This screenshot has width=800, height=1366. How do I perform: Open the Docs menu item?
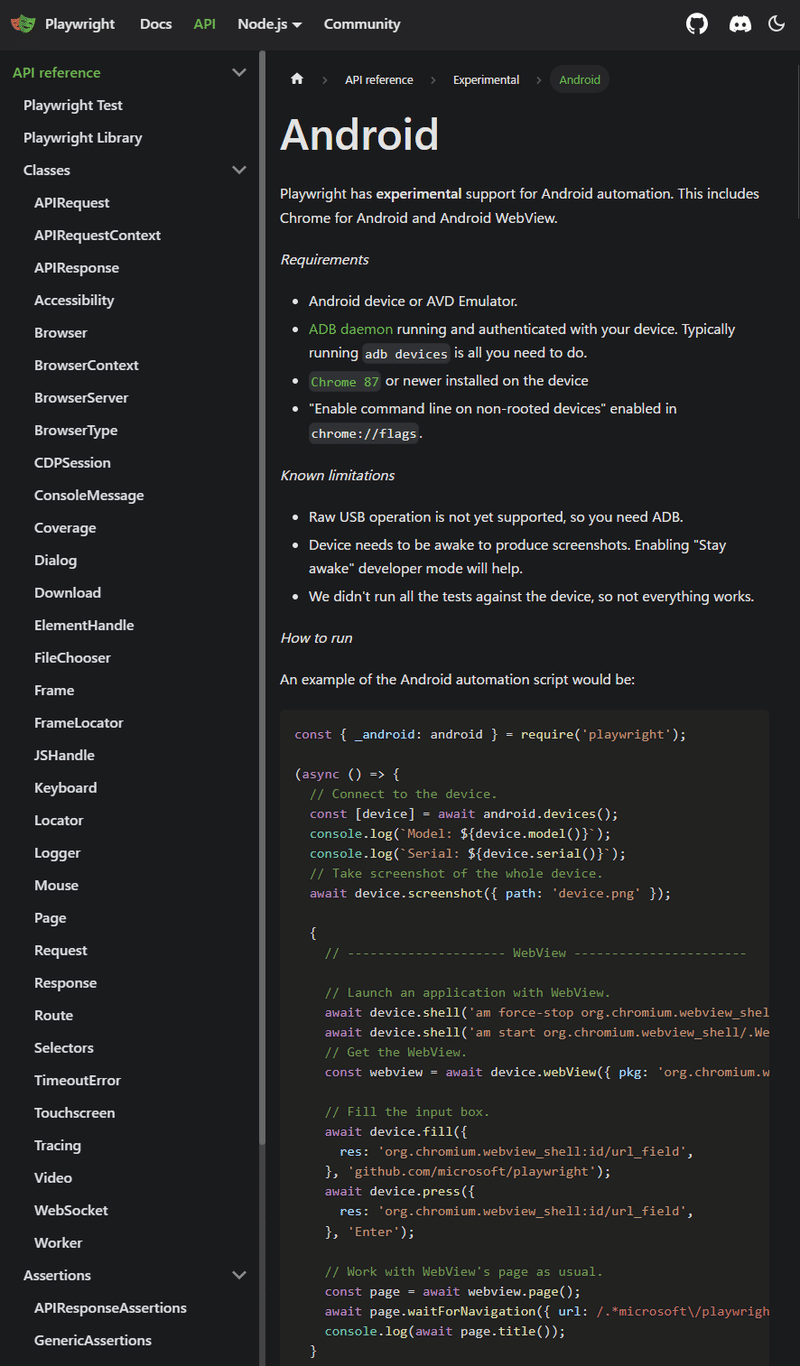click(156, 24)
